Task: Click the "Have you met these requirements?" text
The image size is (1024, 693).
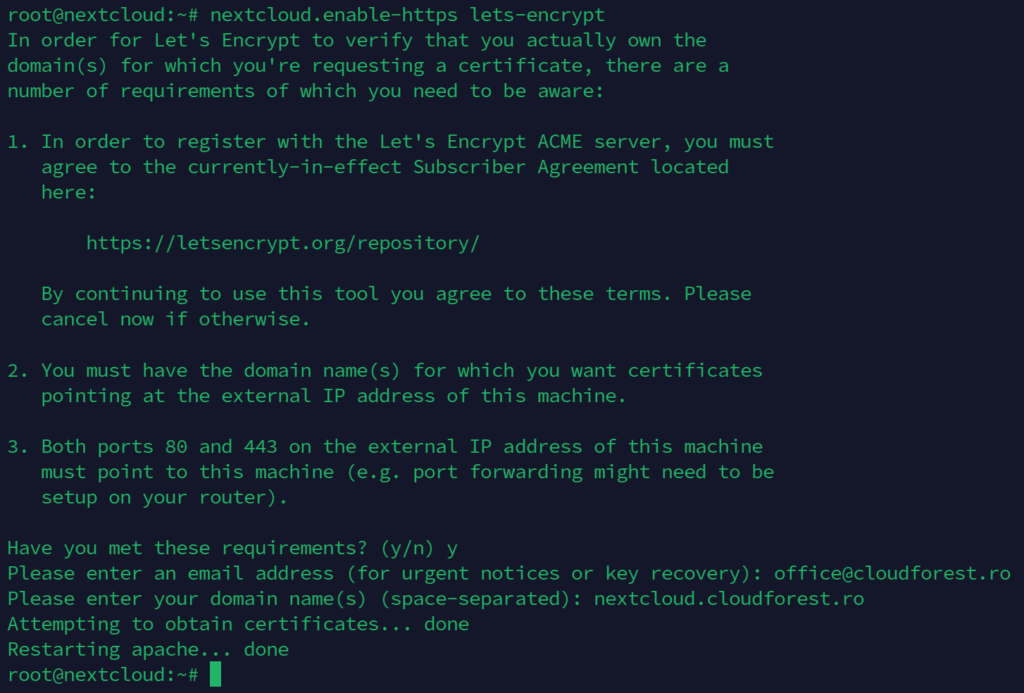Action: [x=187, y=548]
